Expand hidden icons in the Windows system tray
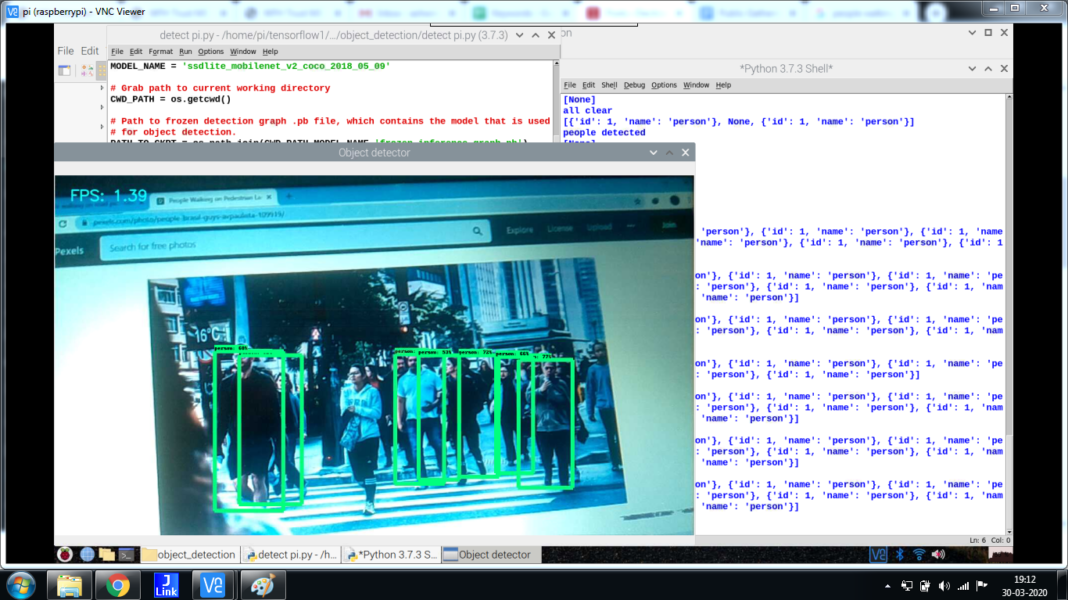Image resolution: width=1068 pixels, height=600 pixels. (888, 585)
